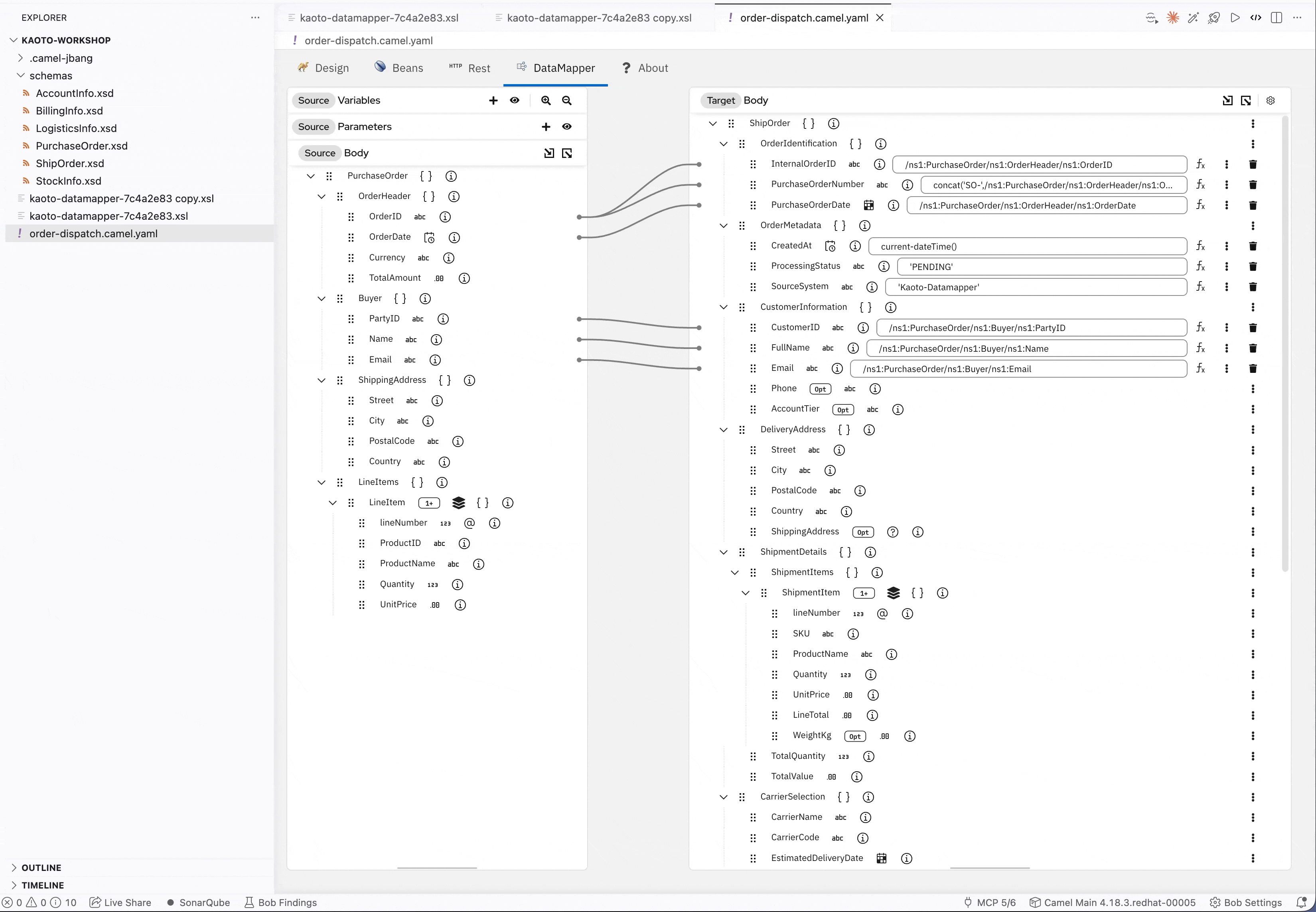Delete the InternalOrderID mapping
This screenshot has height=912, width=1316.
[1253, 165]
